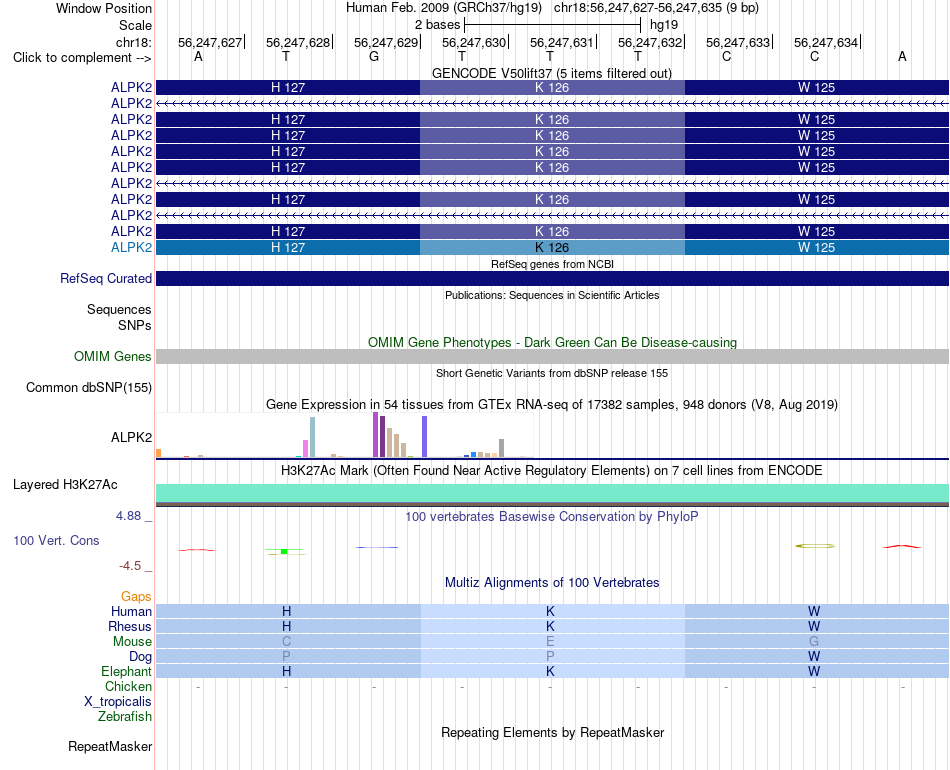This screenshot has width=950, height=770.
Task: Click the Short Genetic Variants from dbSNP title
Action: (x=552, y=373)
